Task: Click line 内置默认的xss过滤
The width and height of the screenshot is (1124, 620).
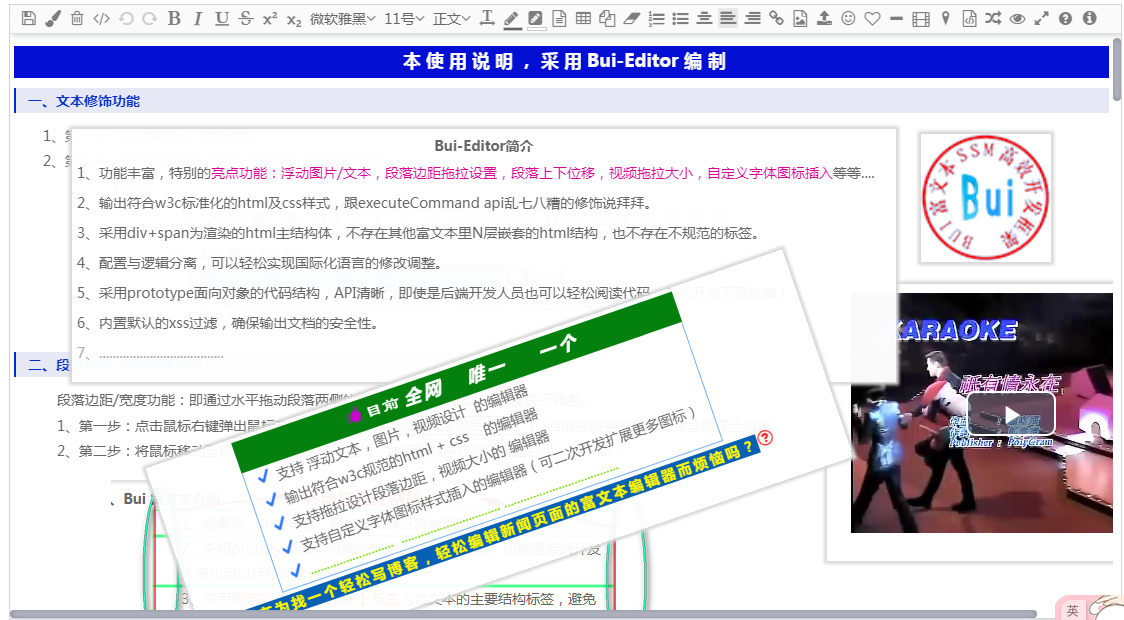Action: [227, 323]
